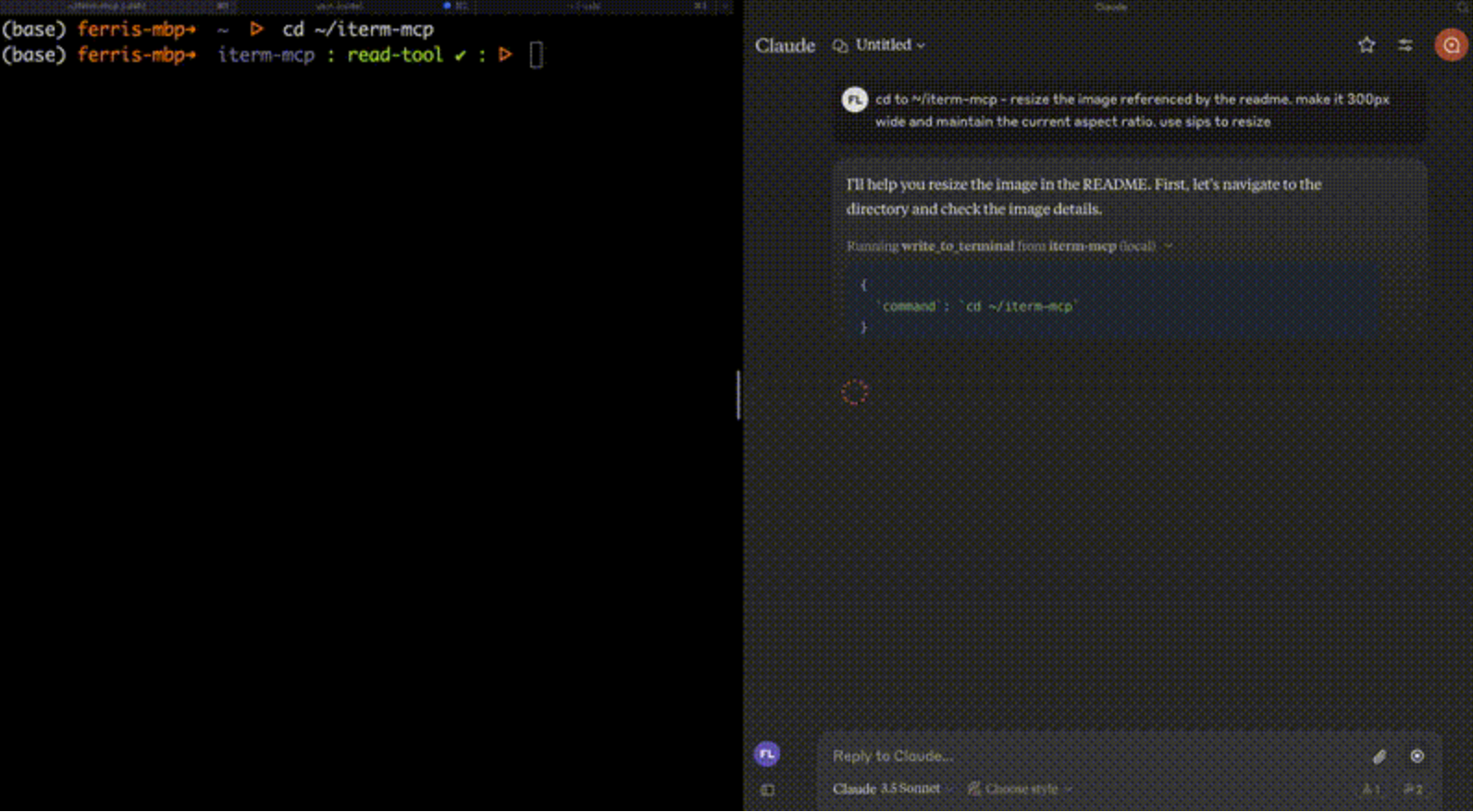Click Claude's reply about resizing the README image
The height and width of the screenshot is (812, 1473).
tap(1083, 196)
